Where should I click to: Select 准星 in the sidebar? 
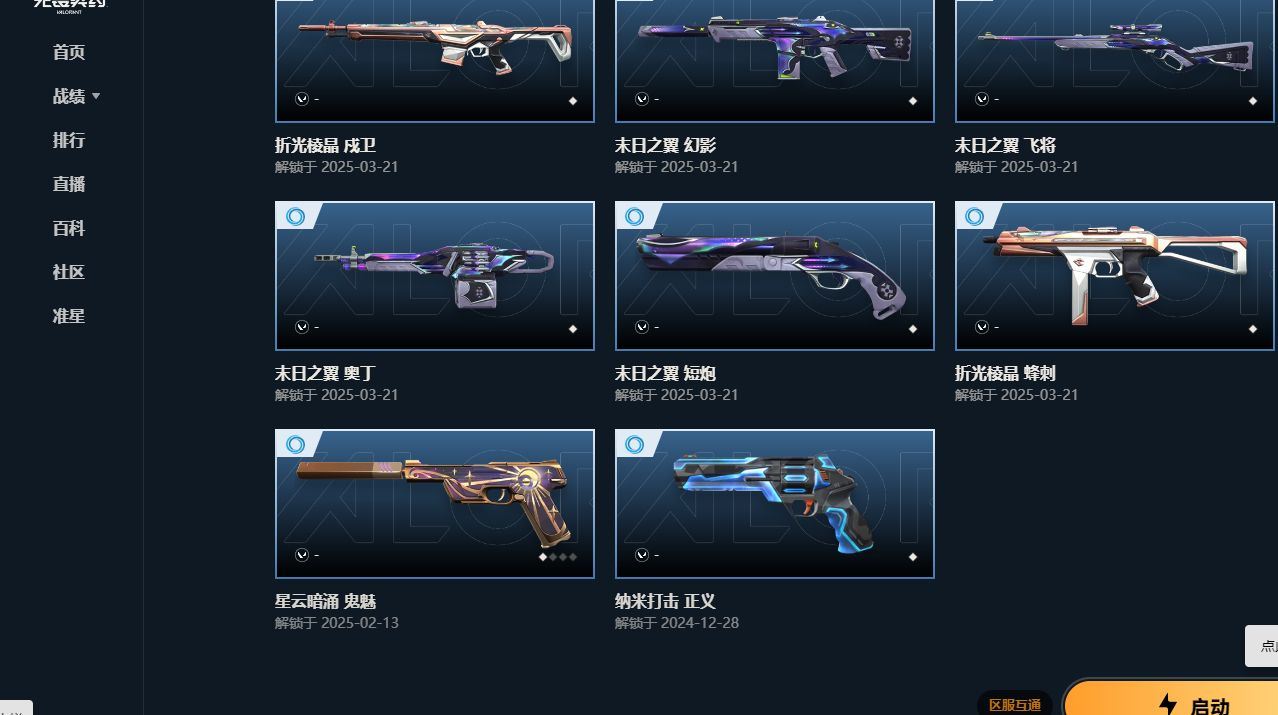click(69, 316)
